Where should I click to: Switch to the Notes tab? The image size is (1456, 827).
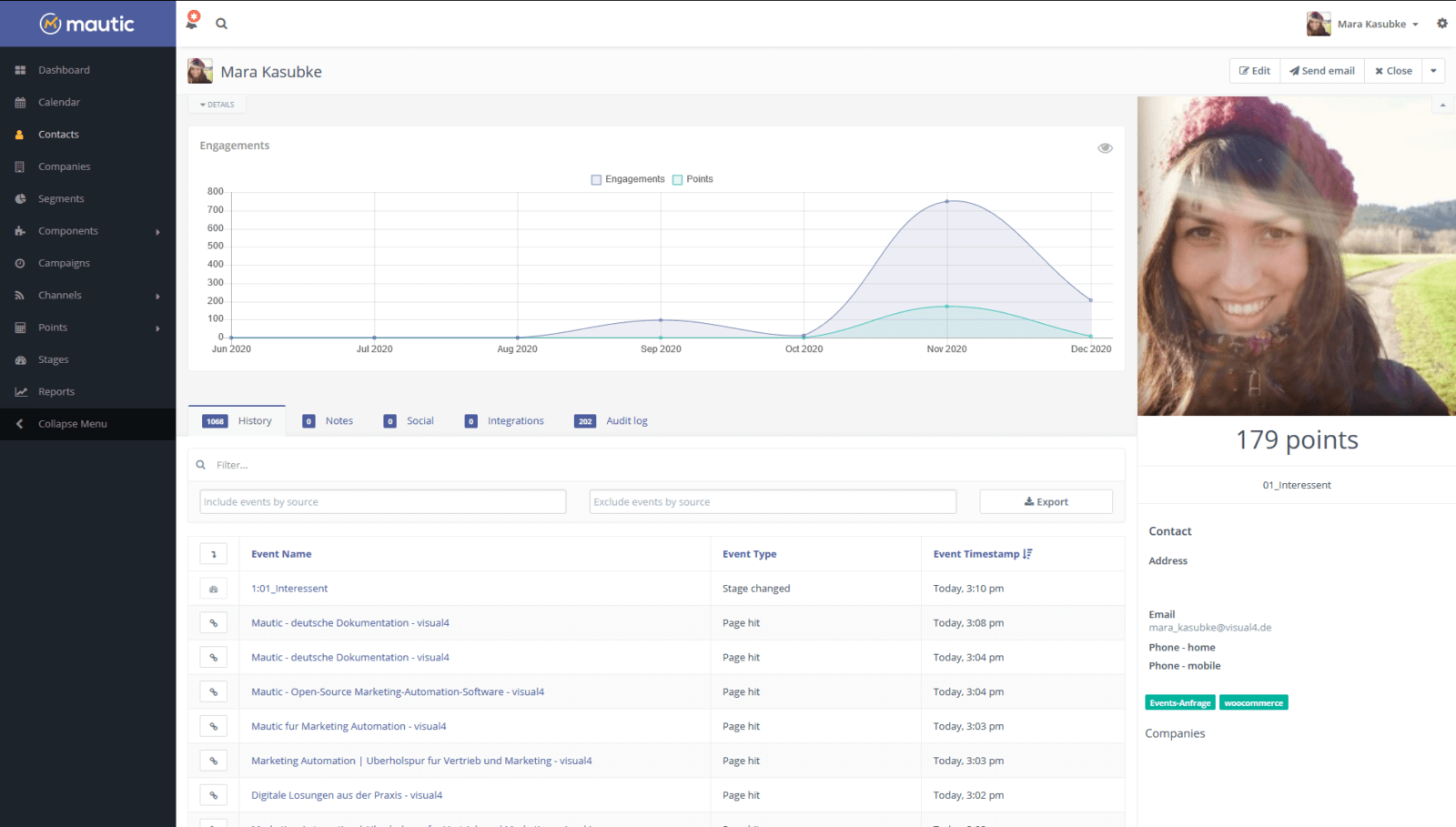tap(328, 421)
